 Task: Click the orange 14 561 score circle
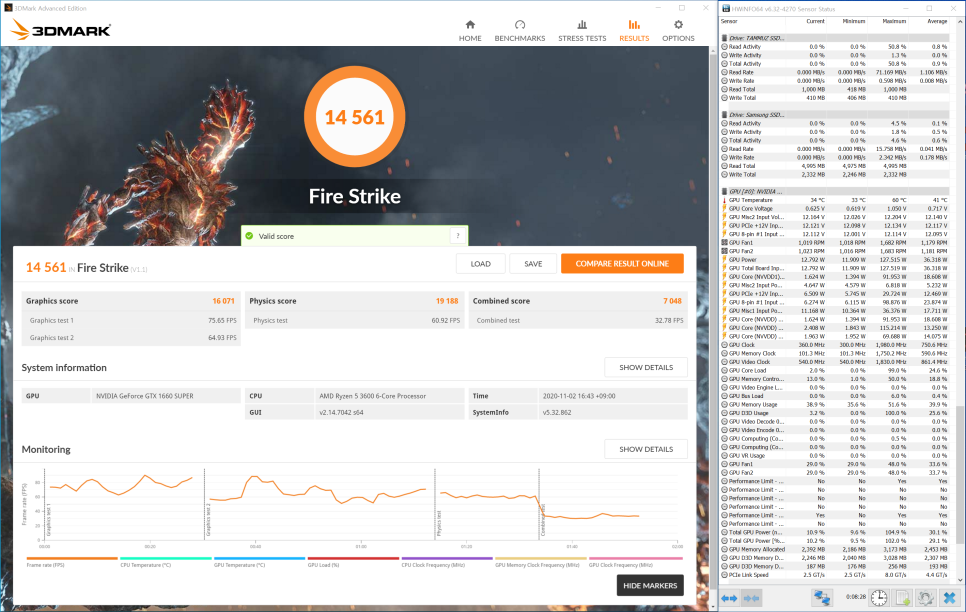tap(354, 116)
